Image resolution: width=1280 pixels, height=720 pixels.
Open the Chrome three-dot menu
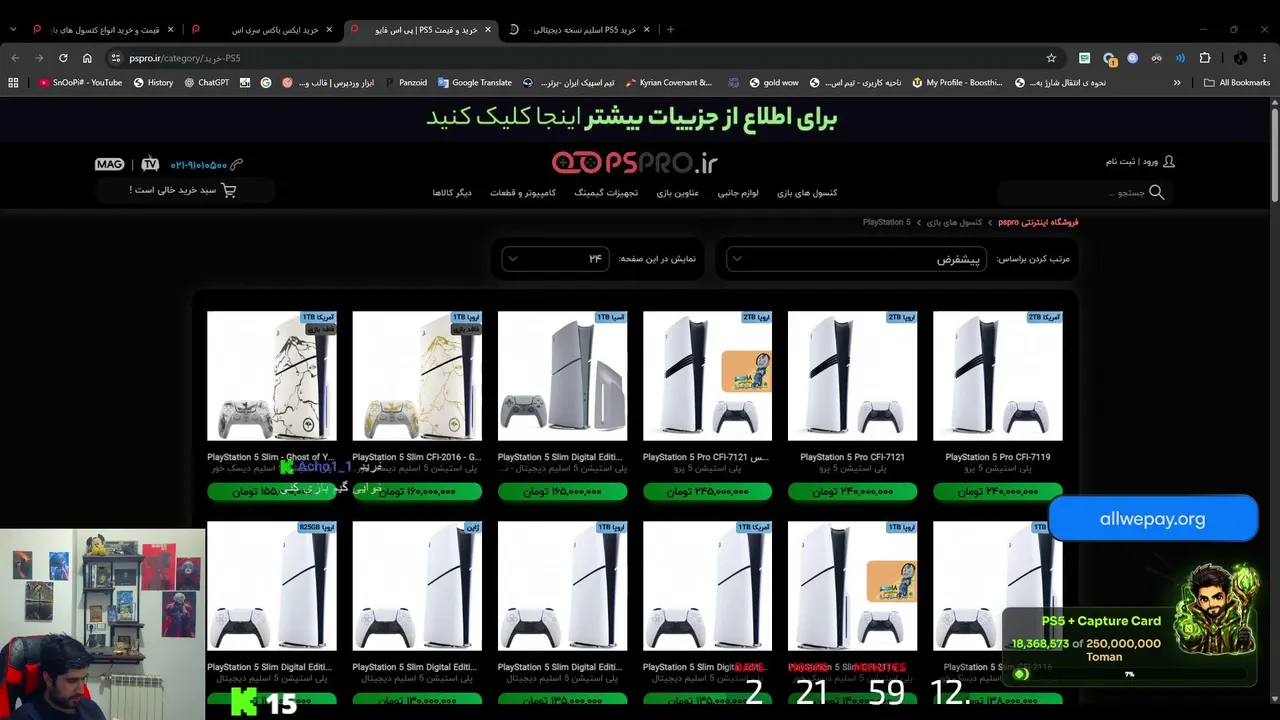pos(1265,58)
